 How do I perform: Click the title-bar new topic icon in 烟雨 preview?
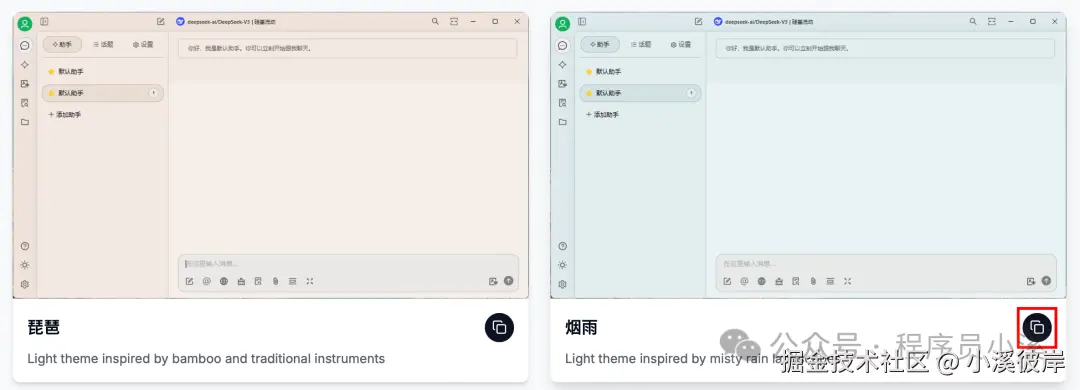pos(698,22)
